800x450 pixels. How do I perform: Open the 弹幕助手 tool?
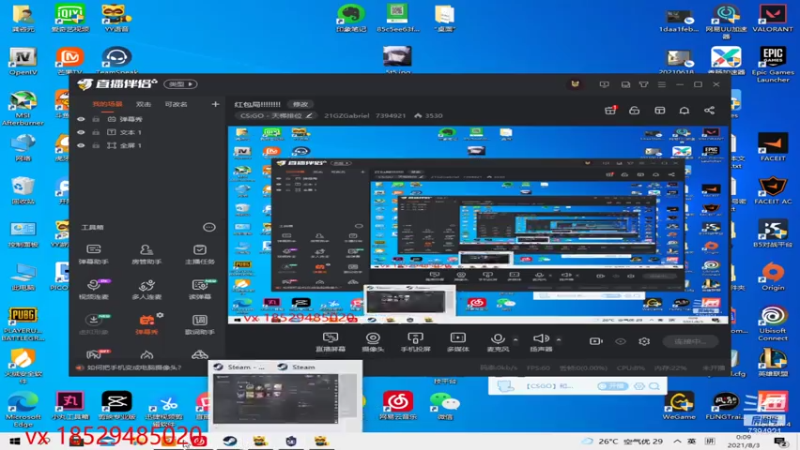(93, 254)
